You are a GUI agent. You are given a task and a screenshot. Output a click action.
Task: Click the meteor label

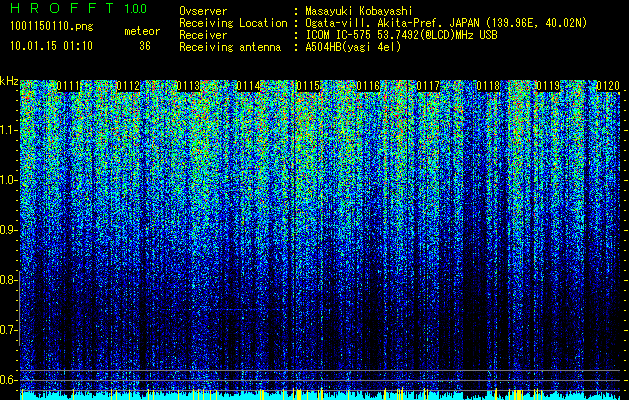point(142,31)
